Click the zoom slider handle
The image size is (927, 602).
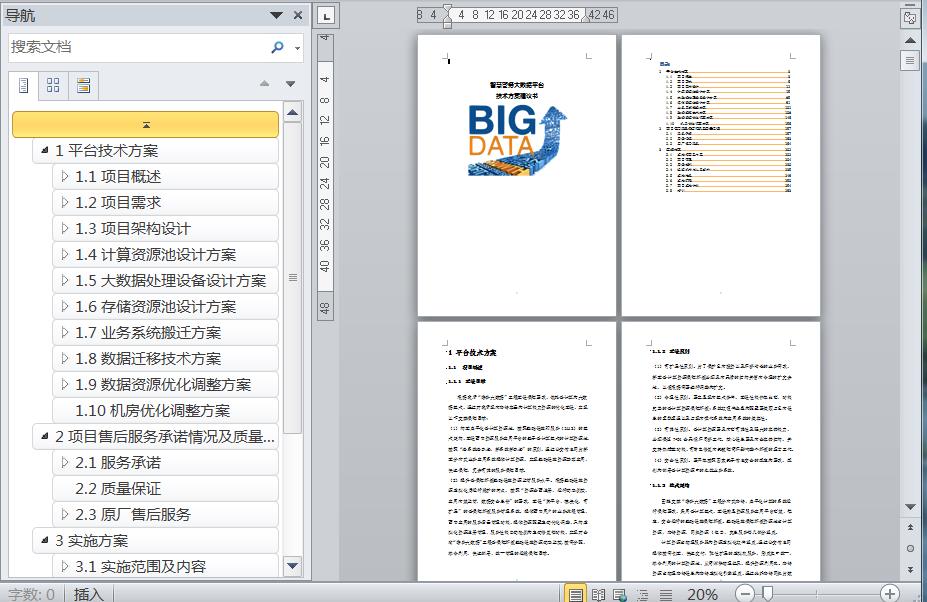[x=767, y=593]
